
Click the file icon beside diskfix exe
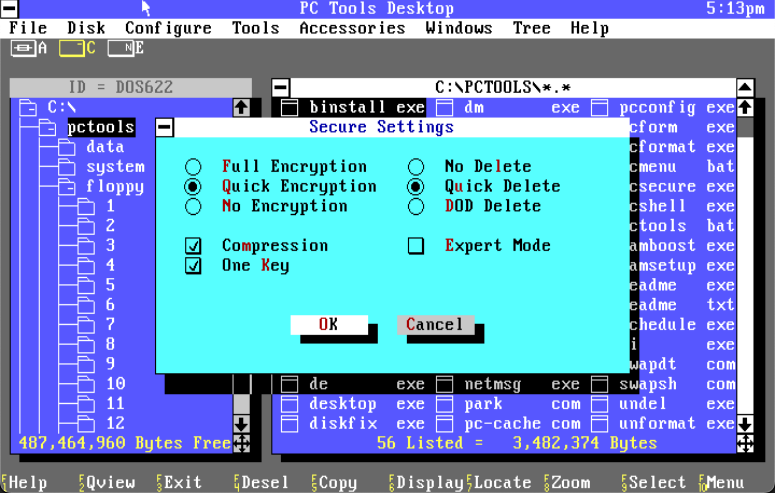[x=289, y=424]
